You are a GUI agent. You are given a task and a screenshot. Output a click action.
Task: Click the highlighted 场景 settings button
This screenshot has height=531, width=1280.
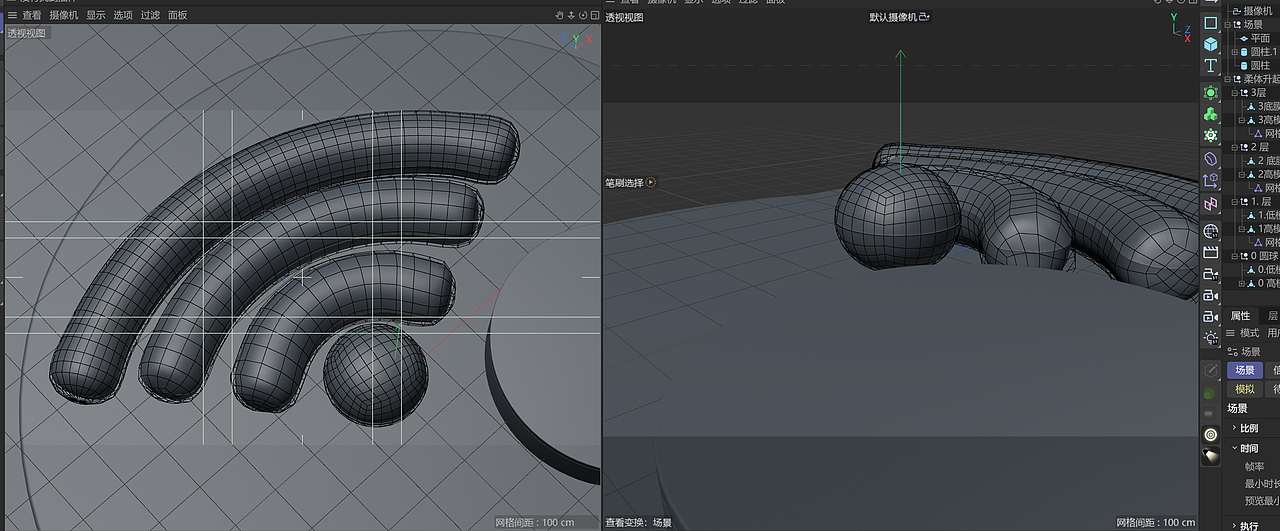(1244, 370)
